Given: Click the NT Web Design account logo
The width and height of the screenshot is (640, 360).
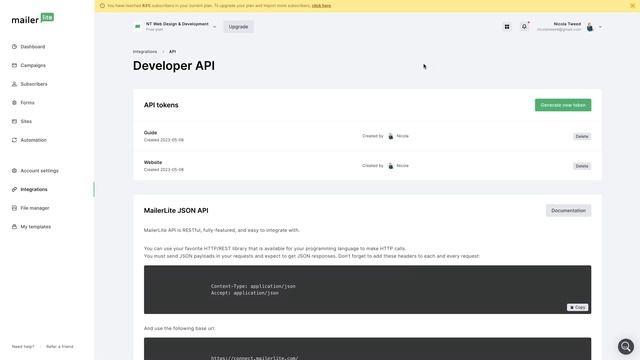Looking at the screenshot, I should pyautogui.click(x=138, y=27).
